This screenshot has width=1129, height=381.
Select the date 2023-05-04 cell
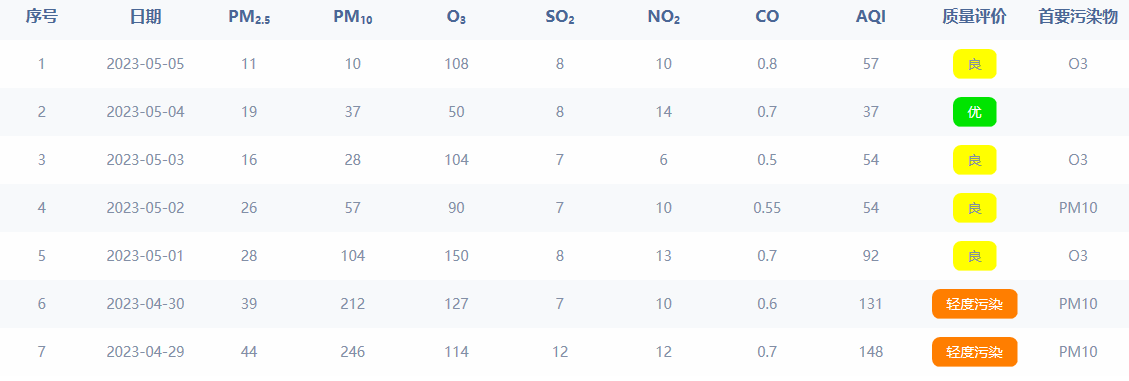(x=145, y=112)
